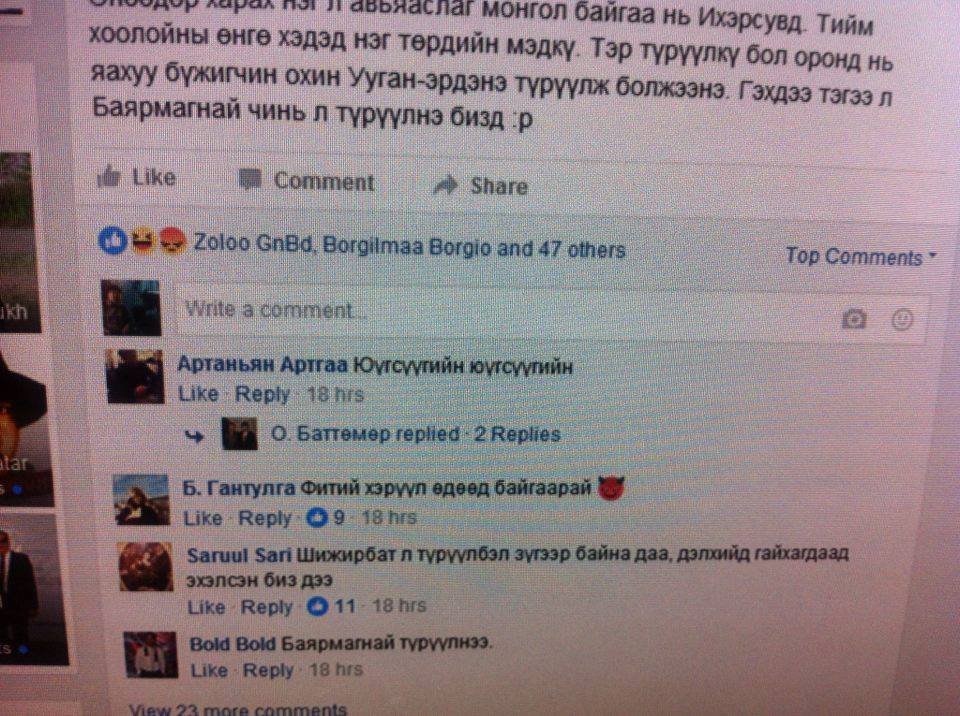Click the angry reaction icon
The width and height of the screenshot is (960, 716).
tap(172, 241)
